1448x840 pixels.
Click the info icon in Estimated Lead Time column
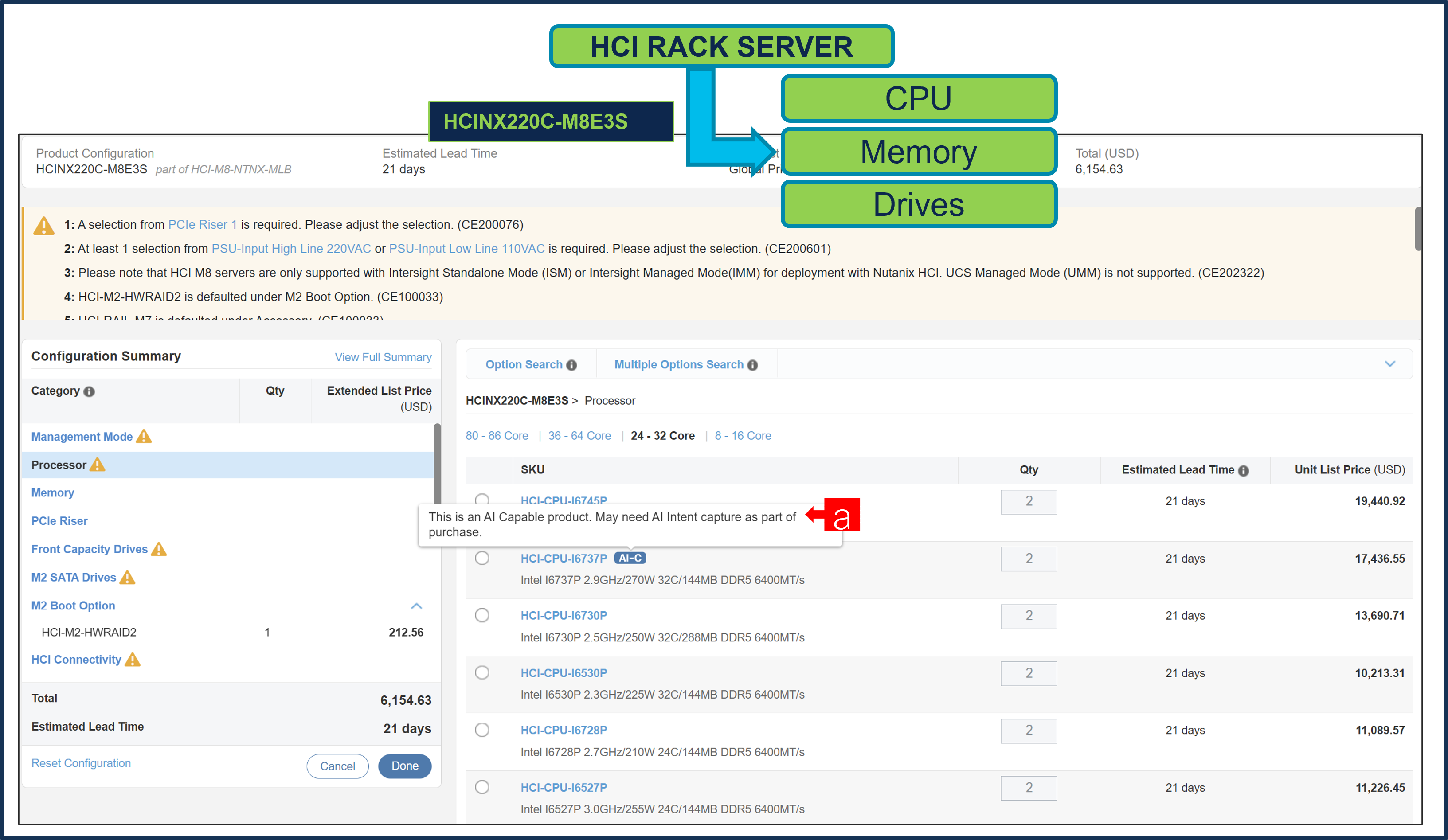(x=1244, y=470)
